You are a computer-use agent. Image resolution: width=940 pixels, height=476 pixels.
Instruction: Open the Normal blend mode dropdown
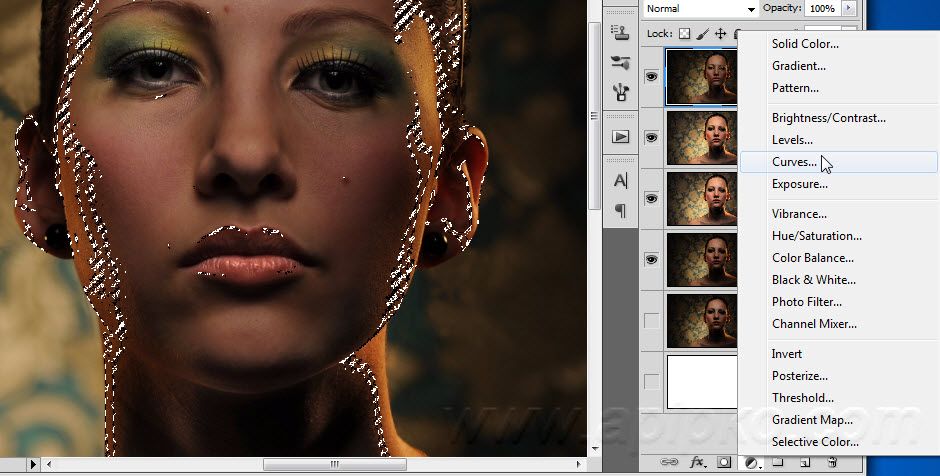pyautogui.click(x=700, y=8)
